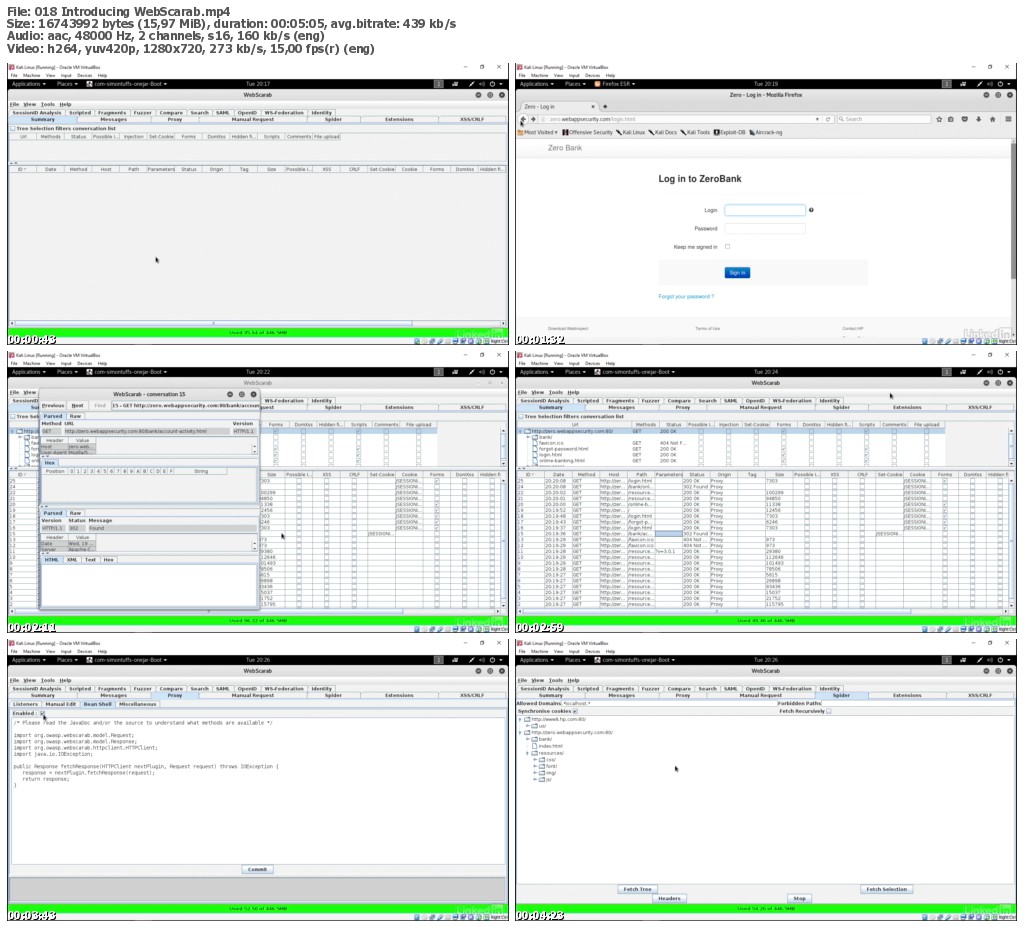1024x927 pixels.
Task: In the 00:01:32 frame, click the 'Password' input field
Action: click(x=765, y=228)
